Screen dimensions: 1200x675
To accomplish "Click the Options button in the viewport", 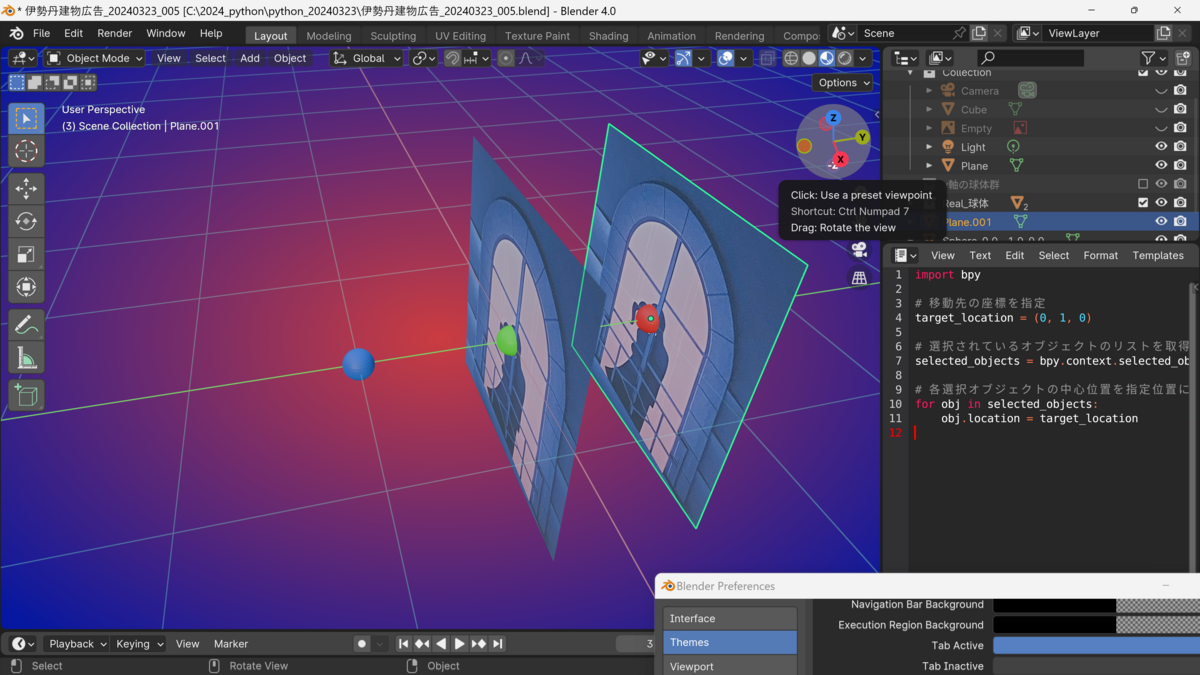I will click(842, 82).
